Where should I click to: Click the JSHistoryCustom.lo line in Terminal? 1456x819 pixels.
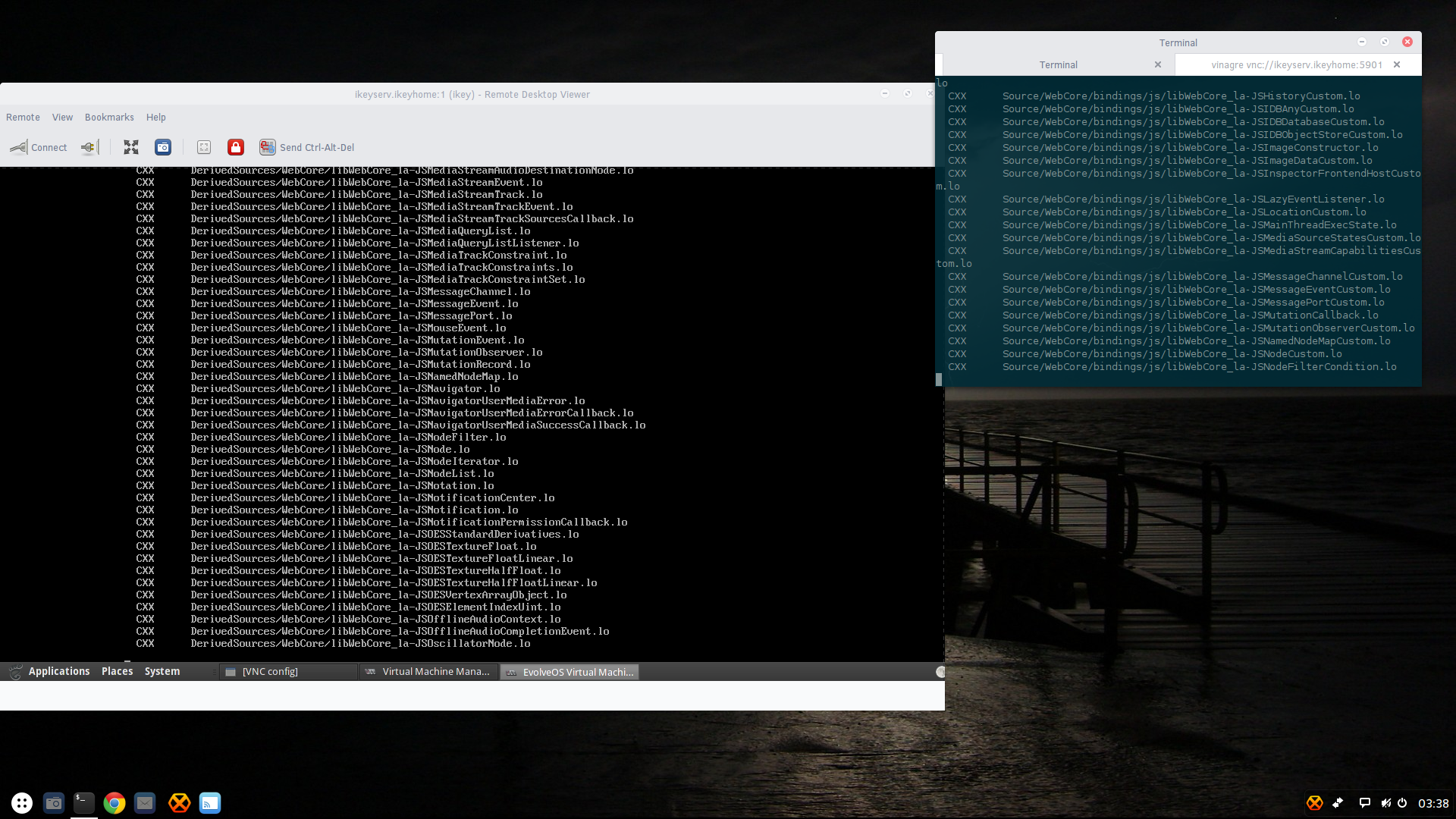[x=1153, y=96]
